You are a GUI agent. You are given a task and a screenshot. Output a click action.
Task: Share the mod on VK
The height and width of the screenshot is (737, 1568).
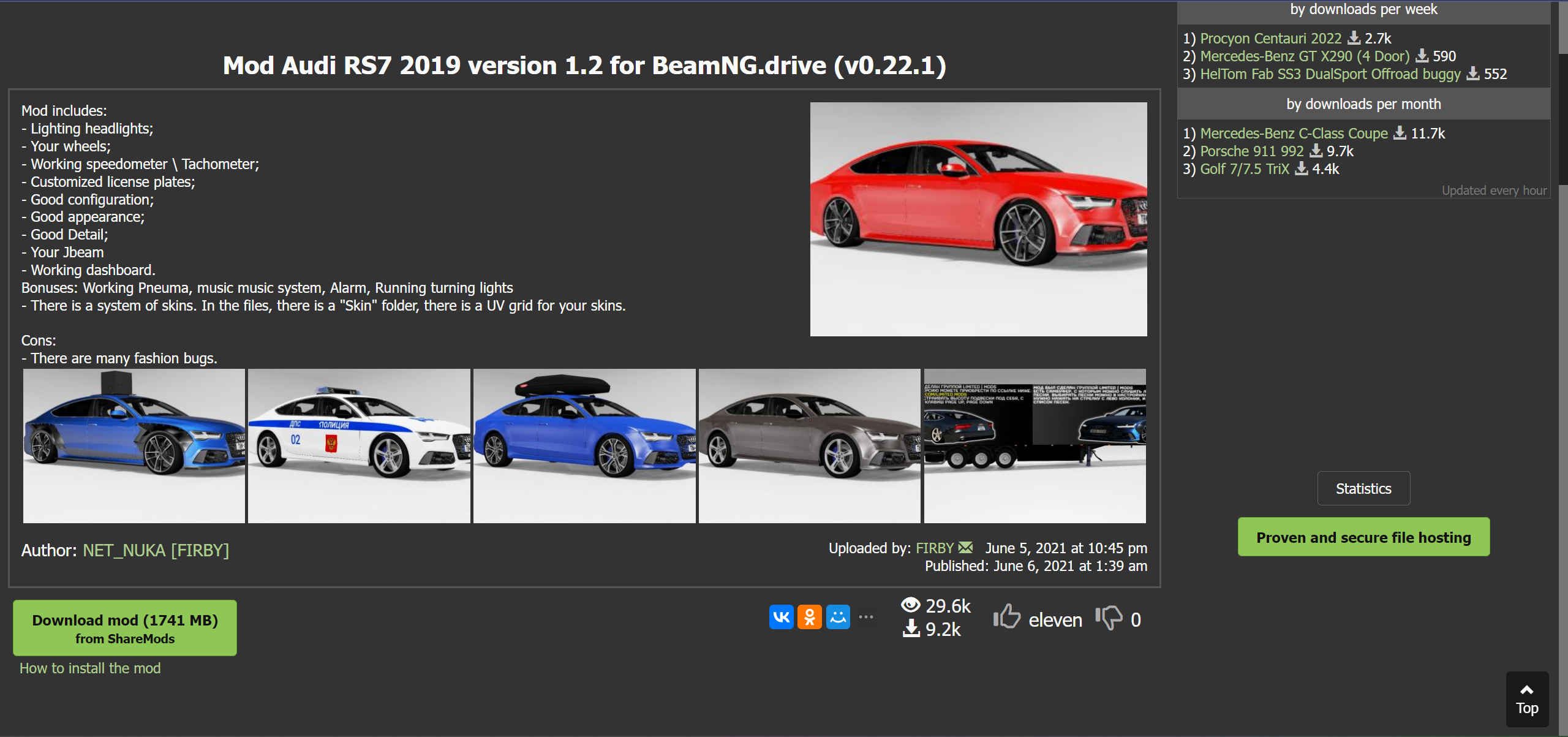tap(781, 617)
